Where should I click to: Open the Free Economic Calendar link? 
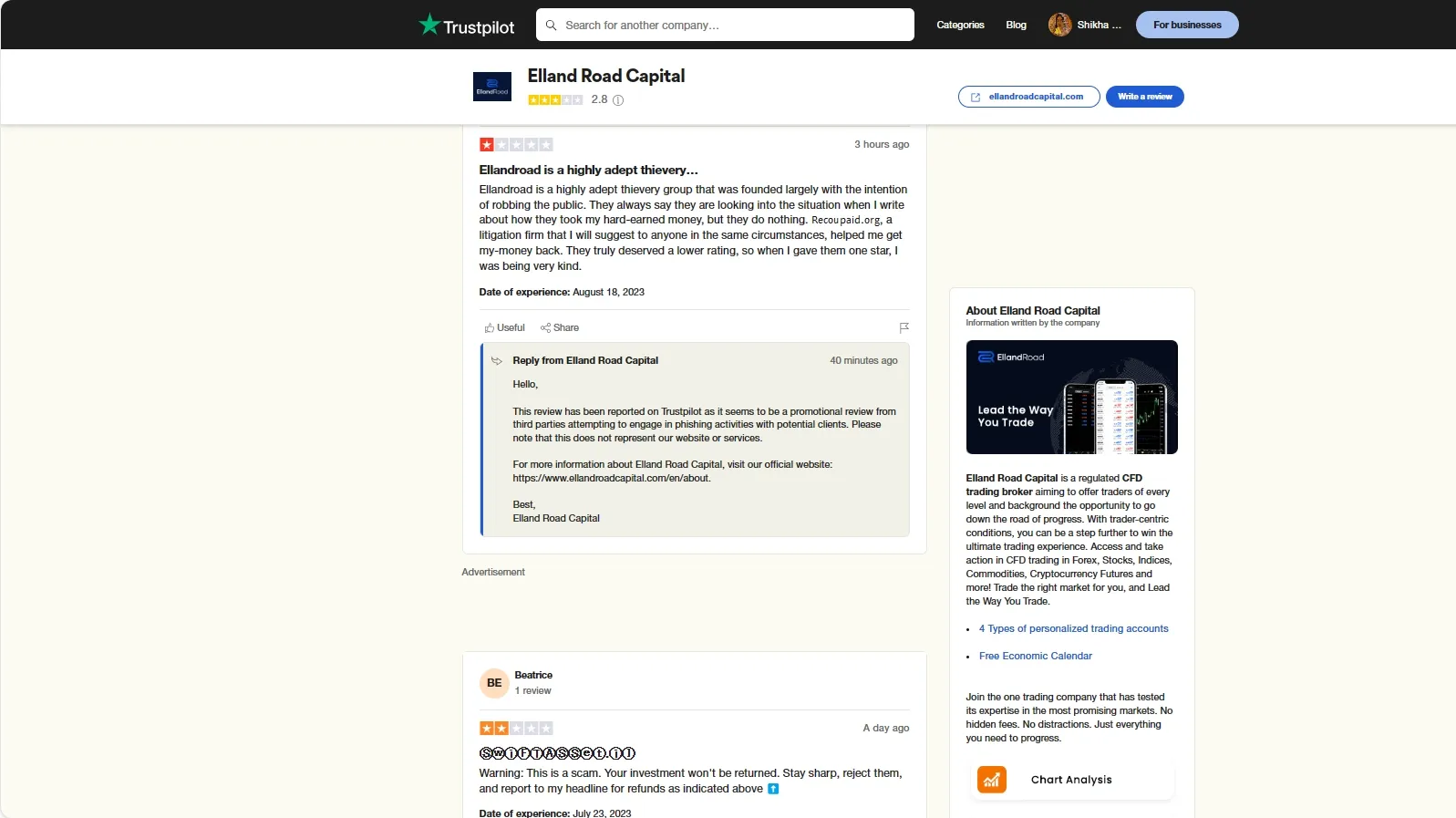(1035, 656)
